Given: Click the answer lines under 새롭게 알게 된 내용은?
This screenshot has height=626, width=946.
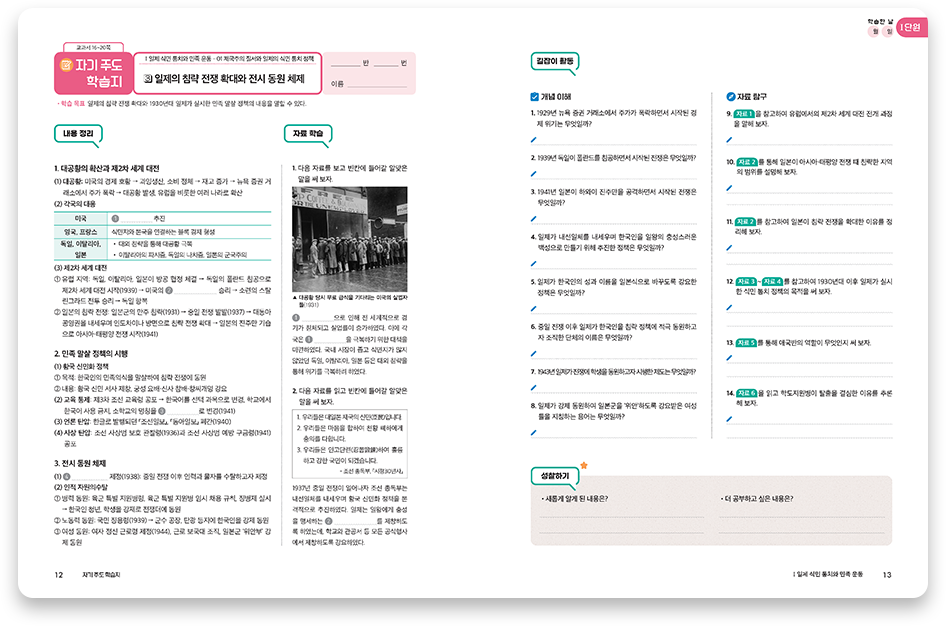Looking at the screenshot, I should 621,525.
